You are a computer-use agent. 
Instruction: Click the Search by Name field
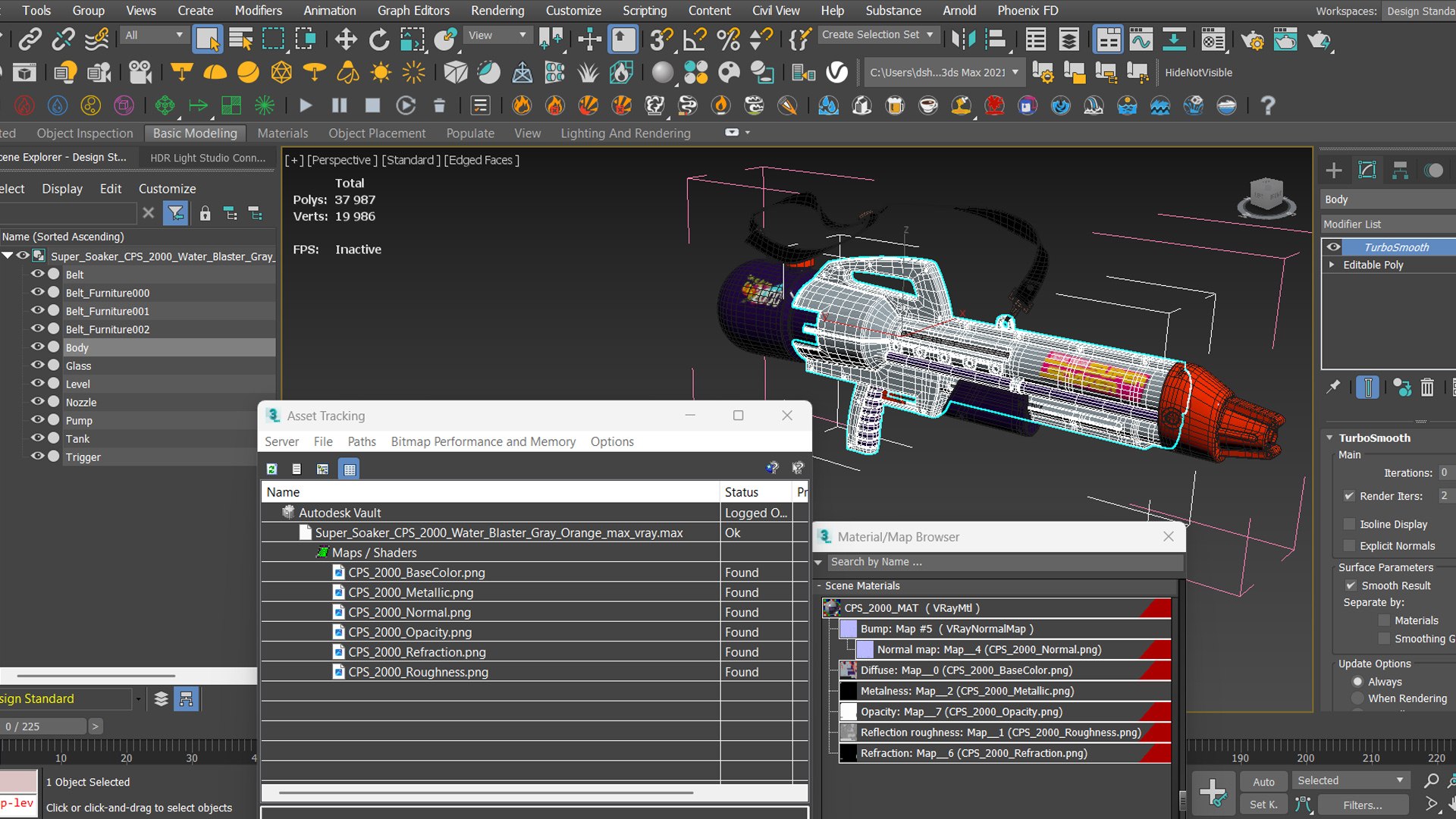click(1006, 562)
